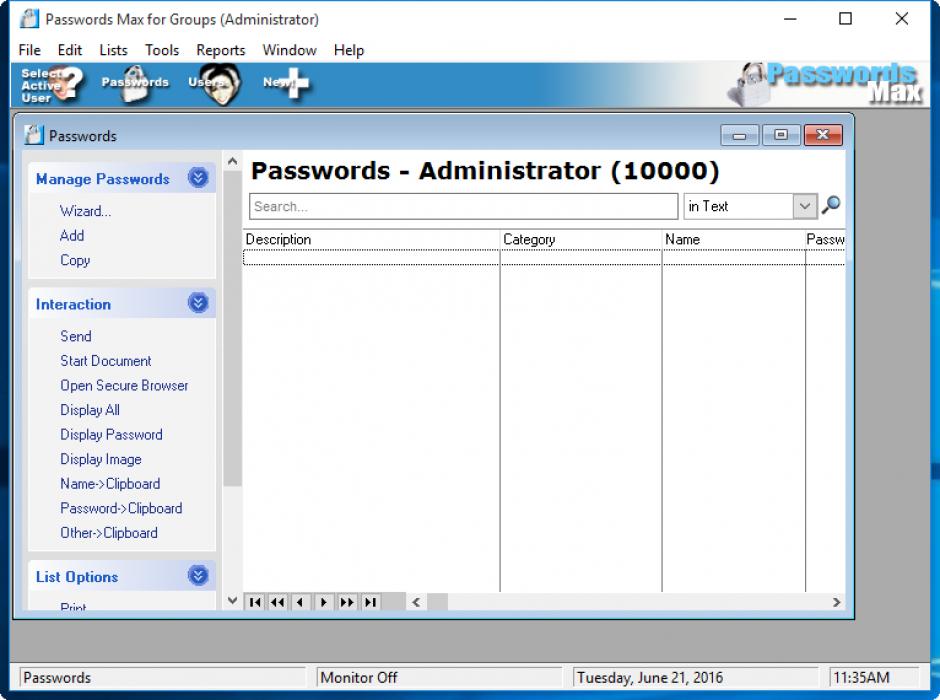Click the list horizontal scroll right arrow
940x700 pixels.
click(x=836, y=602)
